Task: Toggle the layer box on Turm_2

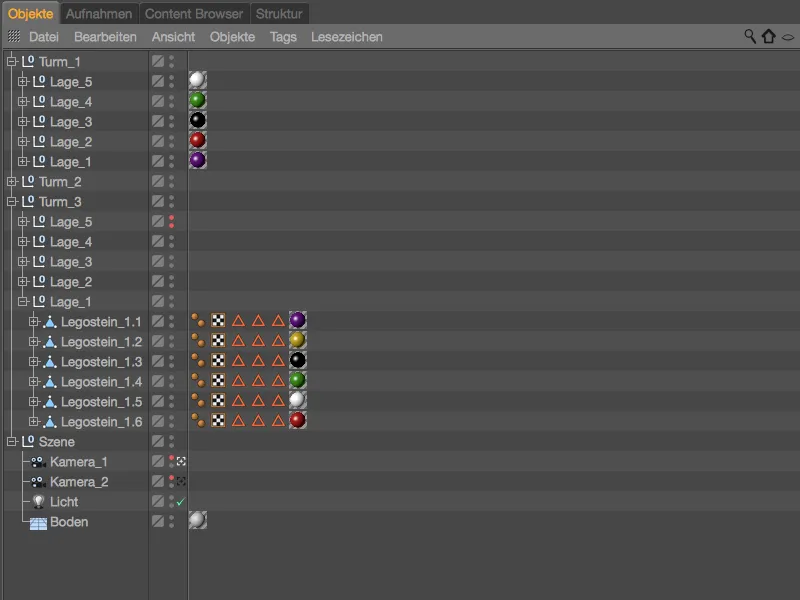Action: point(158,181)
